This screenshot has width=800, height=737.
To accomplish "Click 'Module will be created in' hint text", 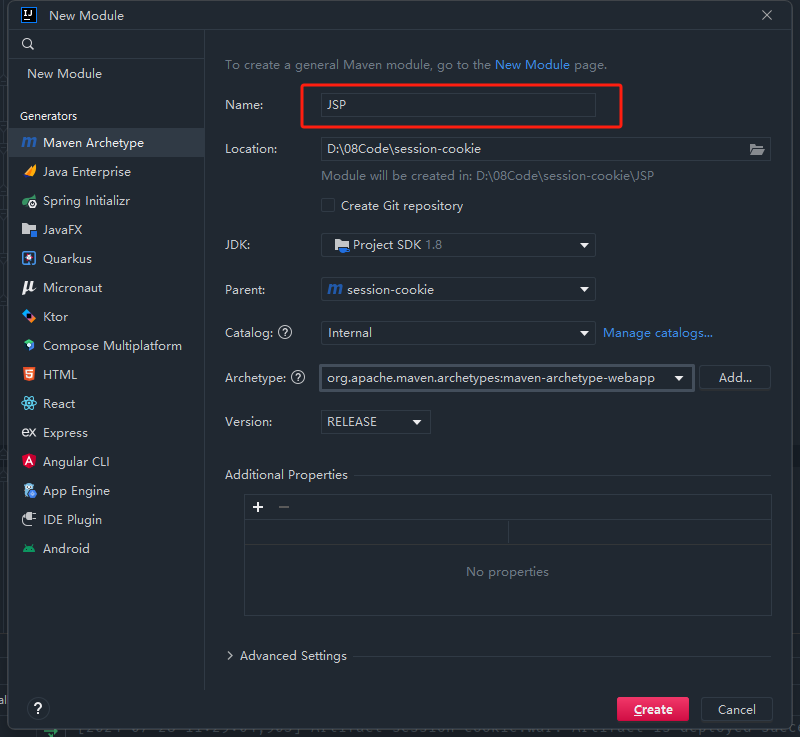I will coord(487,176).
